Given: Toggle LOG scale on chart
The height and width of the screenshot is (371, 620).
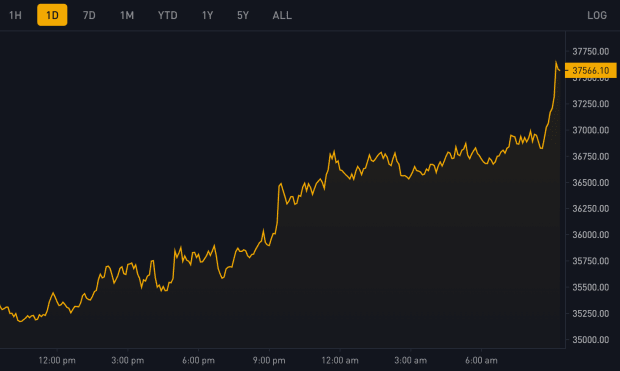Looking at the screenshot, I should click(597, 15).
